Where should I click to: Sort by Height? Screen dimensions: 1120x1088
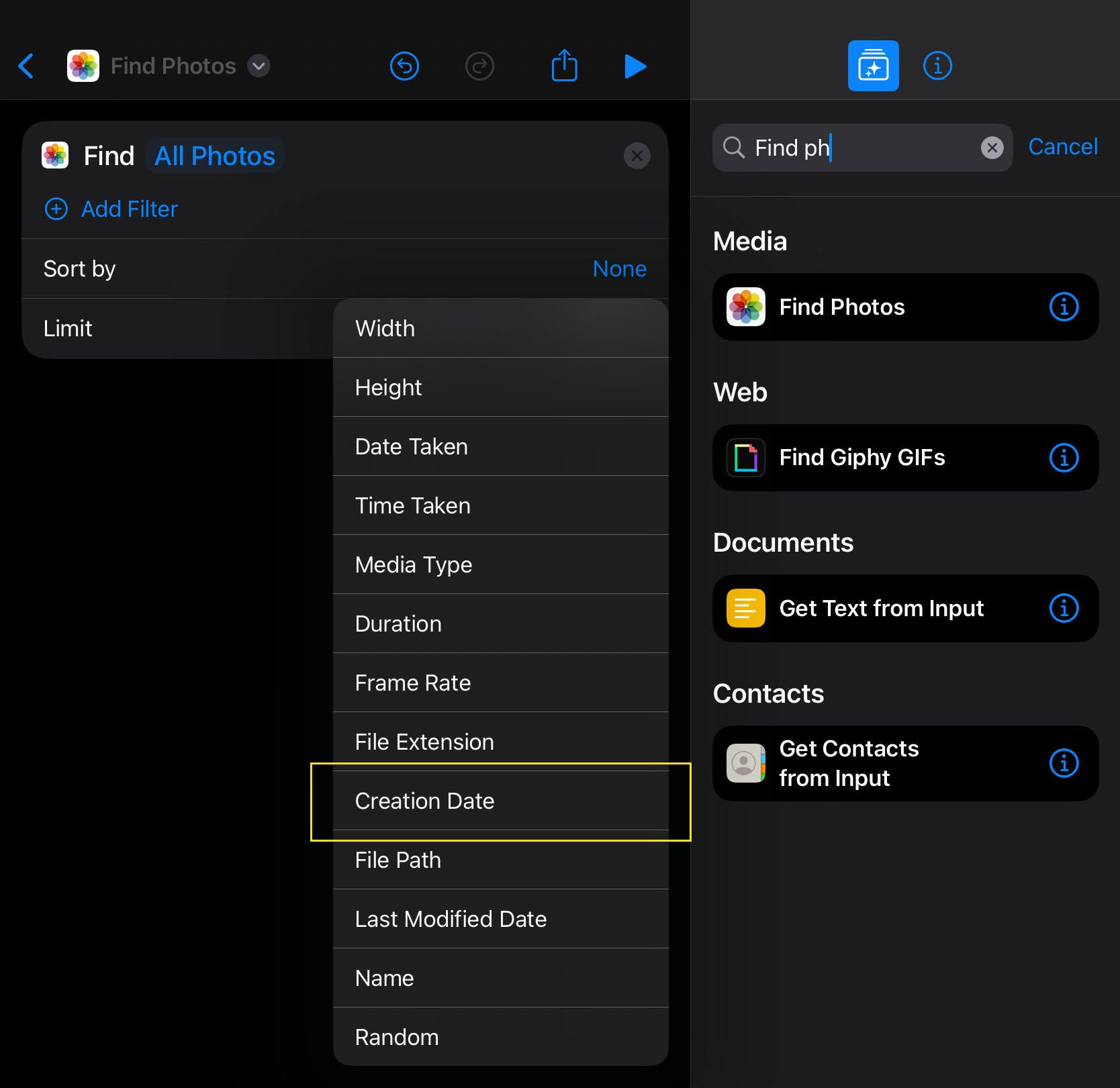pos(501,387)
